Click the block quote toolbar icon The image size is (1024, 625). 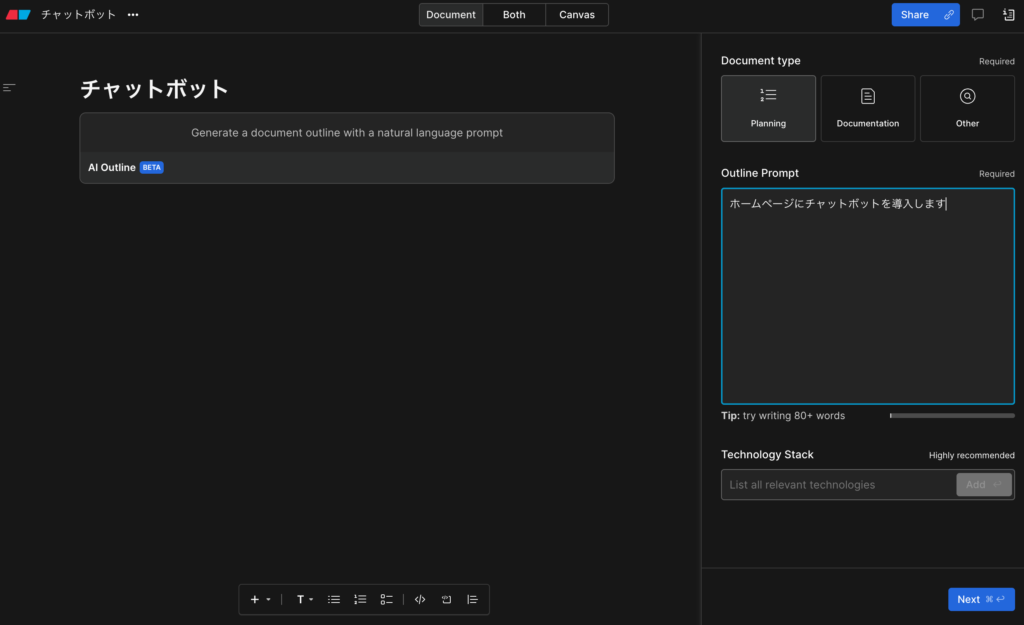coord(472,600)
